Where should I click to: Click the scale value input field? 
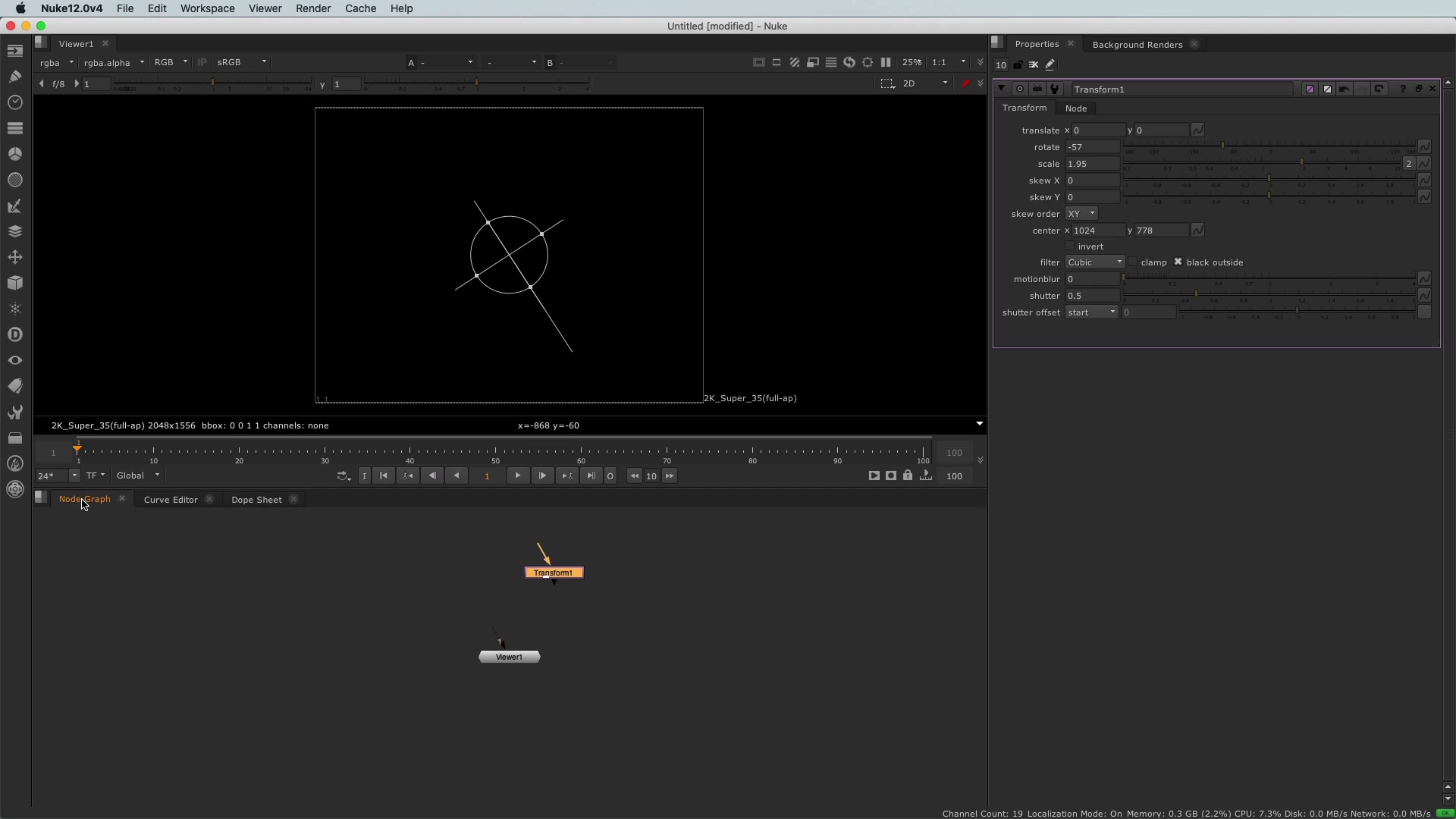pos(1092,164)
